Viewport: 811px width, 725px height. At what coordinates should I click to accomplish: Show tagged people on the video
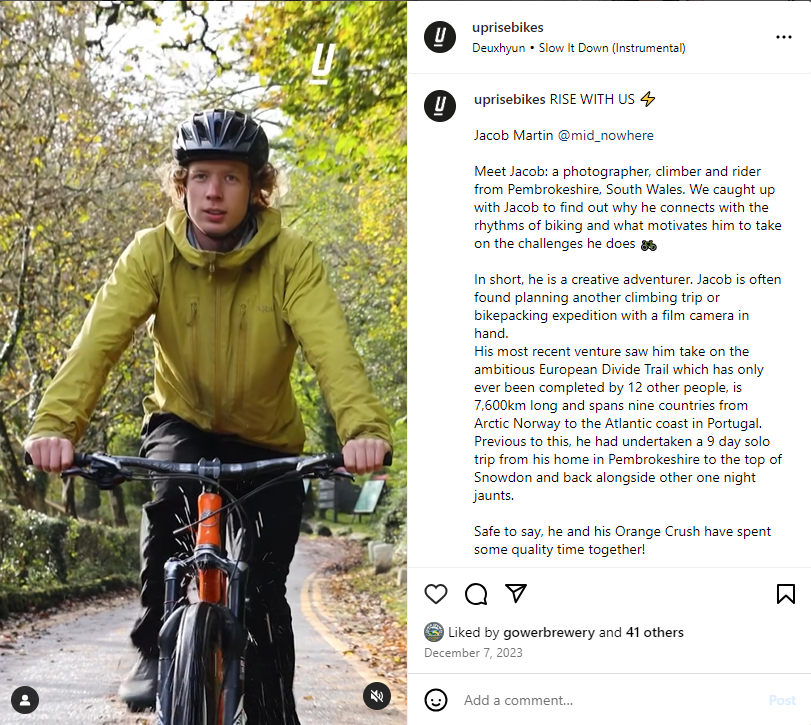tap(25, 699)
